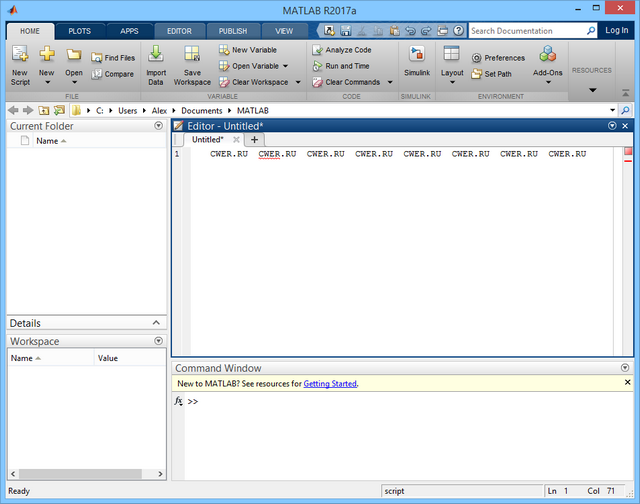The width and height of the screenshot is (640, 504).
Task: Expand the Layout dropdown
Action: [452, 84]
